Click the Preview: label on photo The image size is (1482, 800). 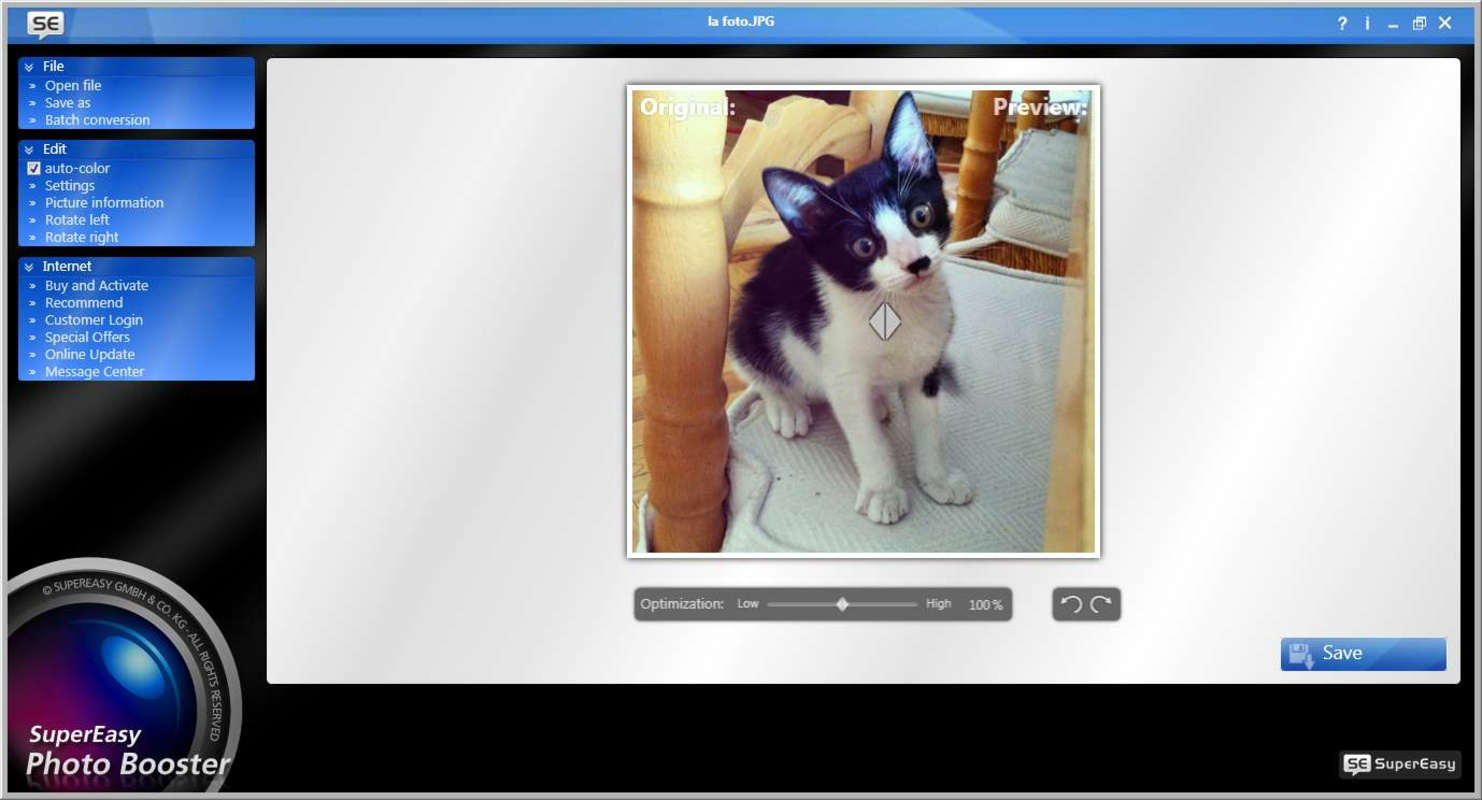[x=1040, y=106]
